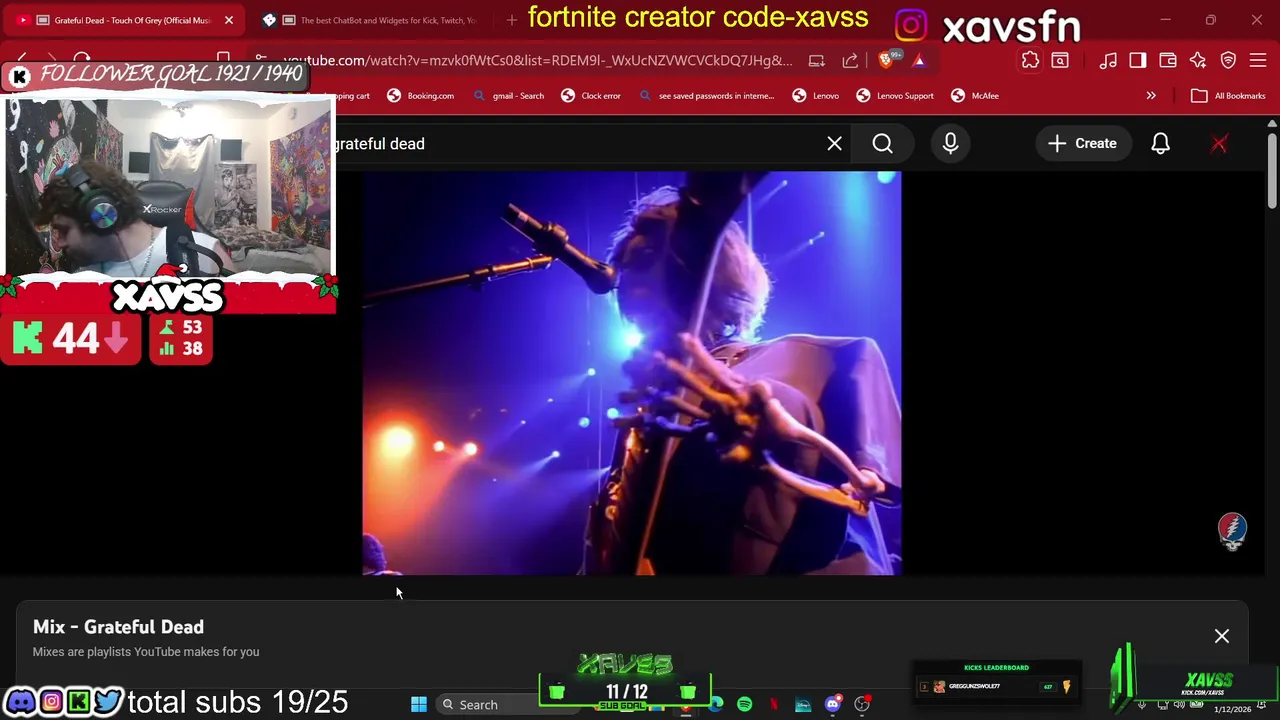Screen dimensions: 1280x720
Task: Open the gmail - Search bookmark
Action: (x=508, y=96)
